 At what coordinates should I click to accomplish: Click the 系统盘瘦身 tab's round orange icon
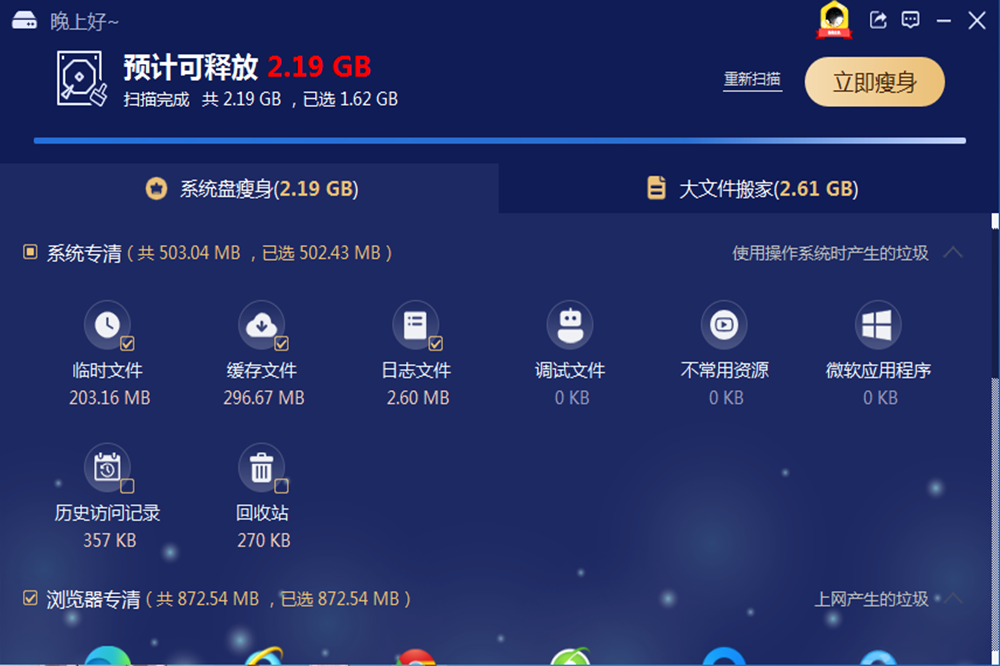pos(156,189)
